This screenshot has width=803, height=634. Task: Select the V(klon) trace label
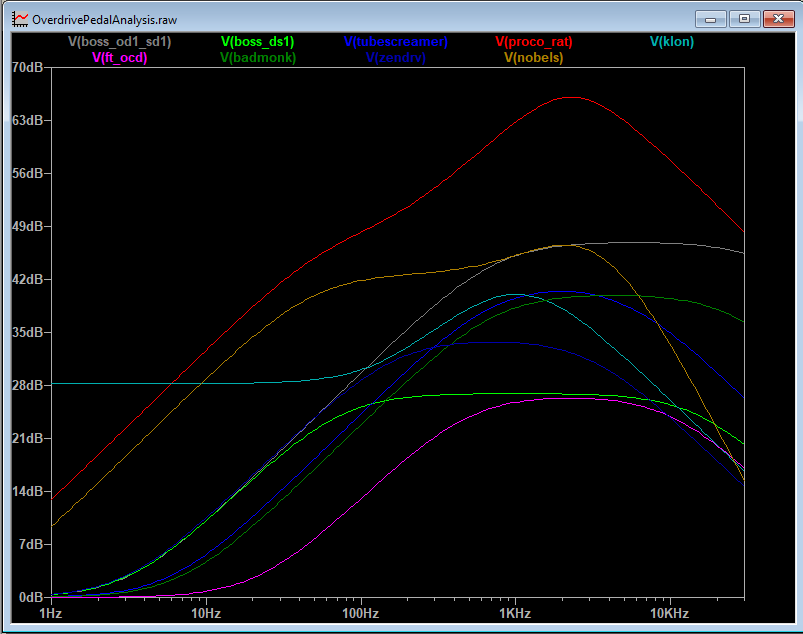(x=672, y=41)
